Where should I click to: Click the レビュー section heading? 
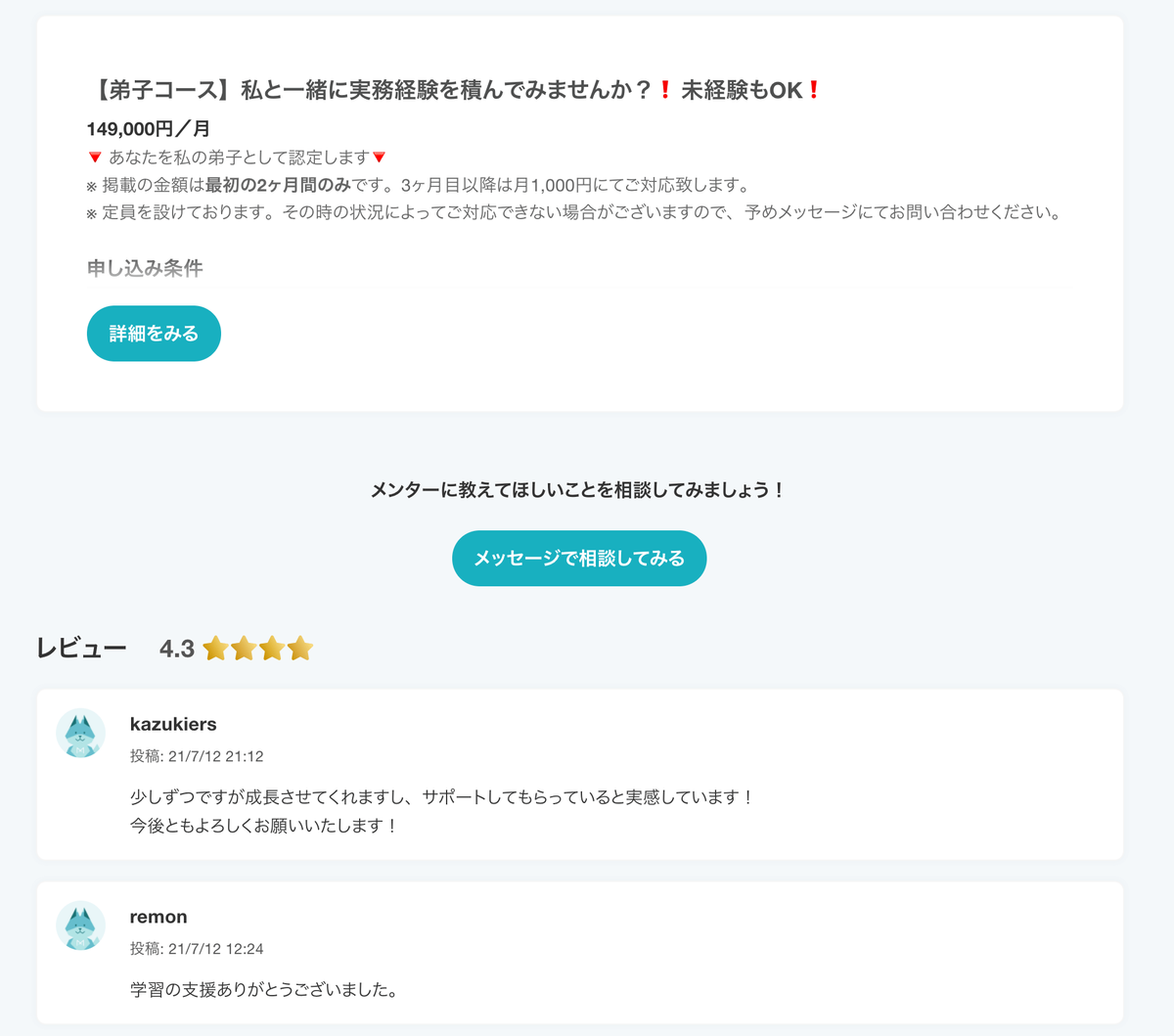pos(82,649)
